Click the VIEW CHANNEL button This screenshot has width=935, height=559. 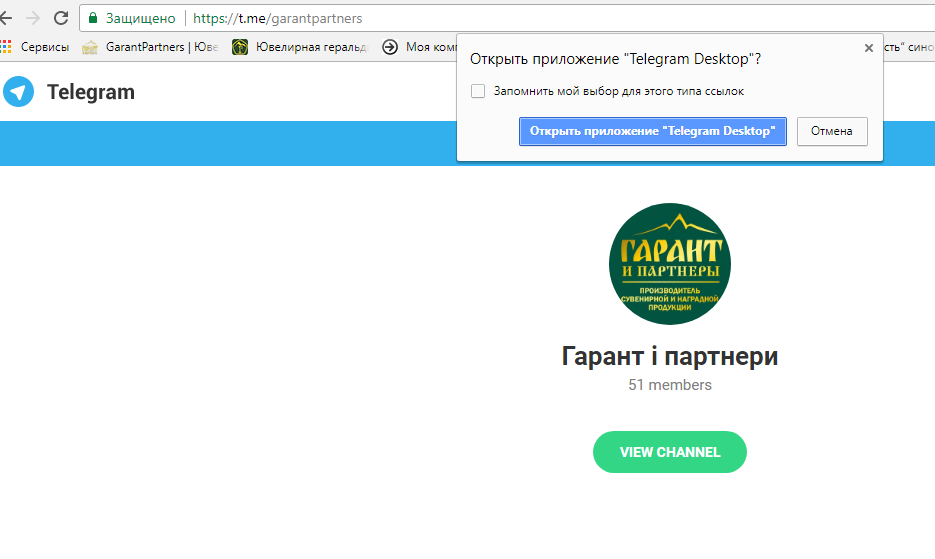coord(670,452)
